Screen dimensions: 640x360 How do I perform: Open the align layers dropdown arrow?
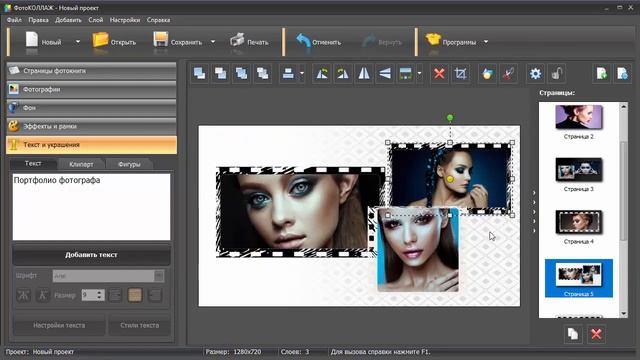tap(302, 74)
